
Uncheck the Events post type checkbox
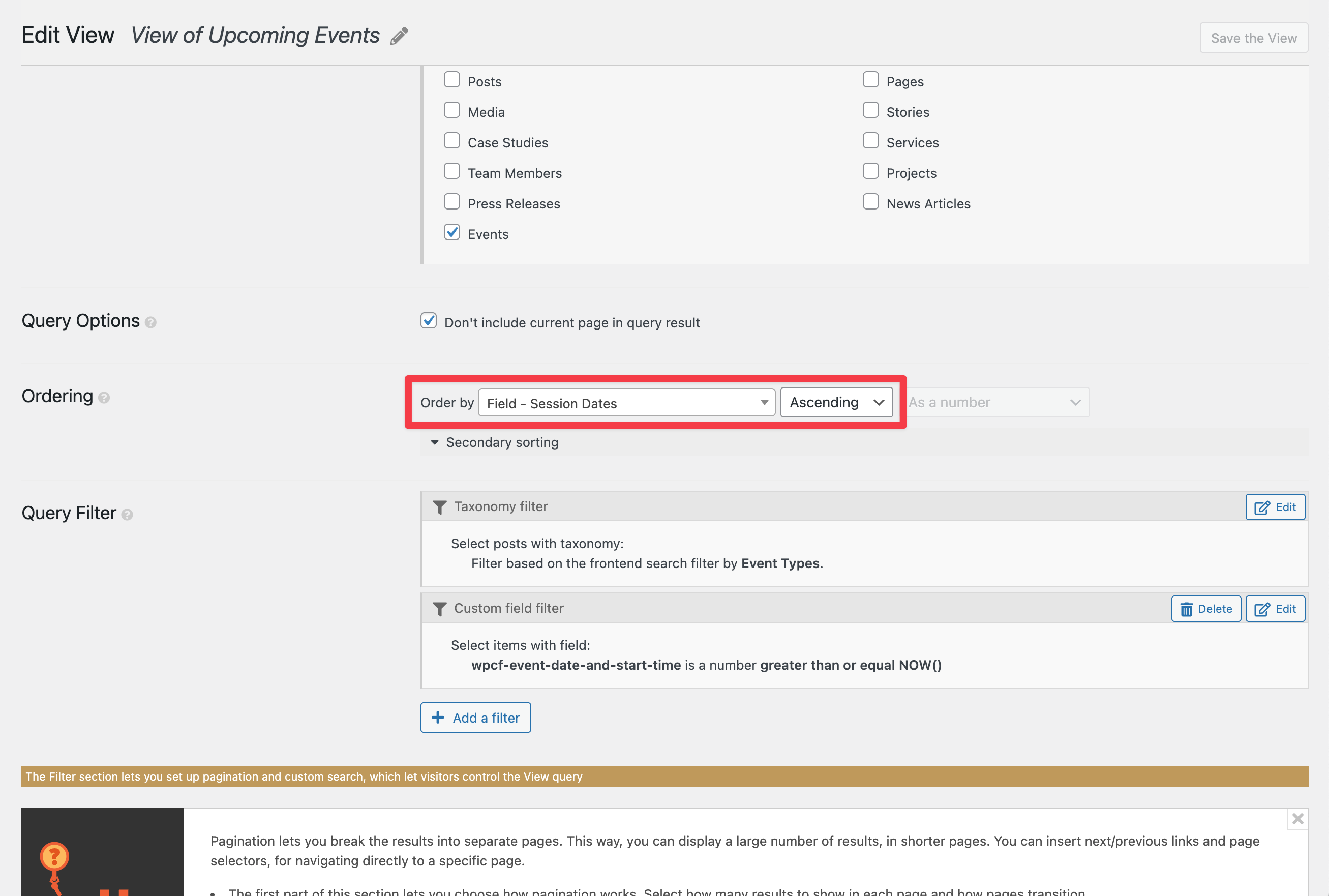452,232
